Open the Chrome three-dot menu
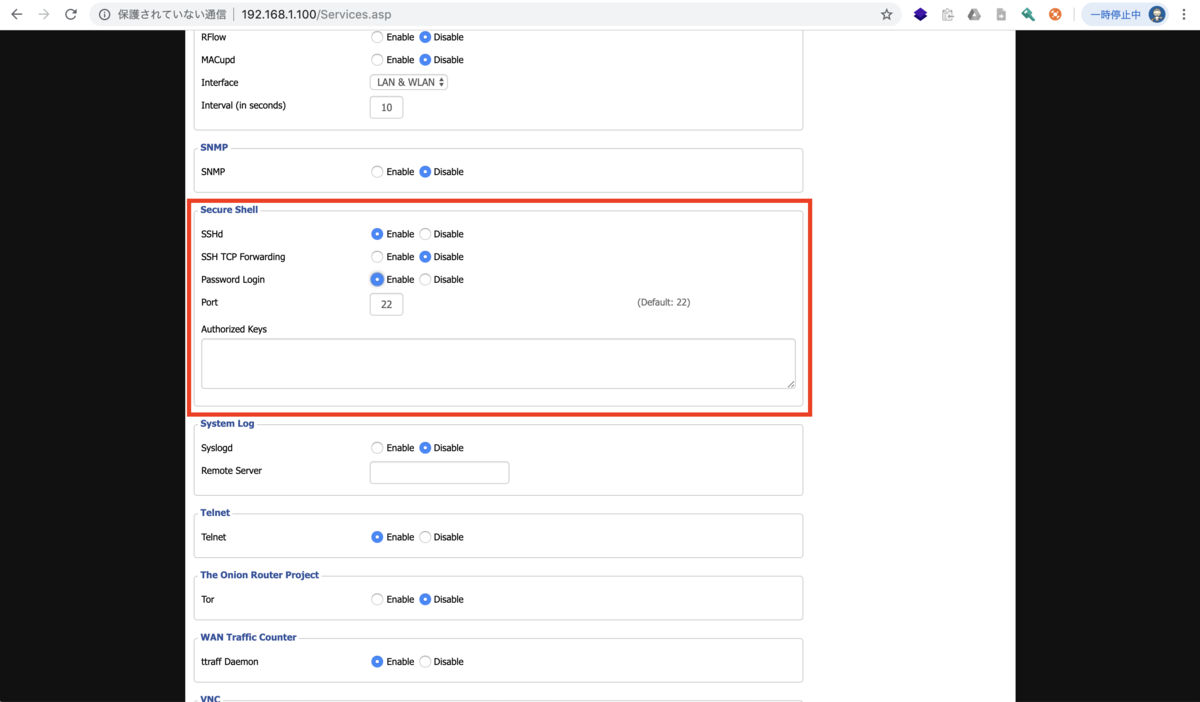 pos(1184,15)
